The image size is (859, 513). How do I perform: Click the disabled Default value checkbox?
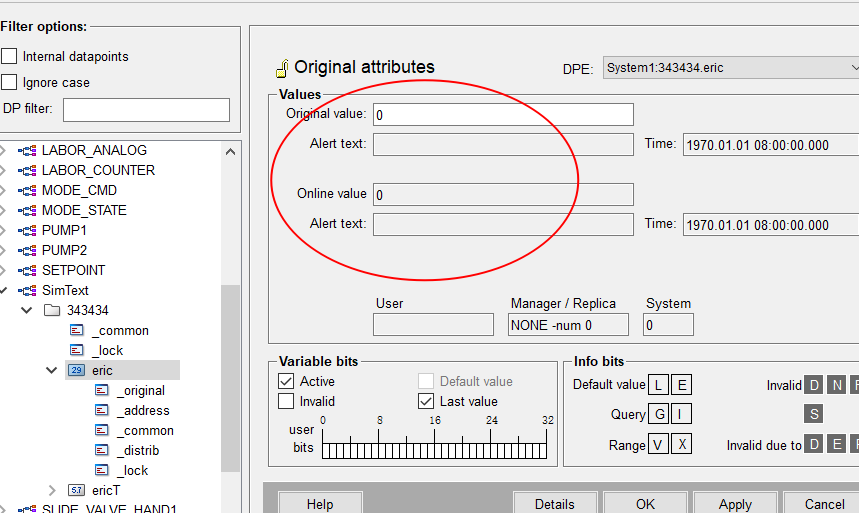point(426,381)
